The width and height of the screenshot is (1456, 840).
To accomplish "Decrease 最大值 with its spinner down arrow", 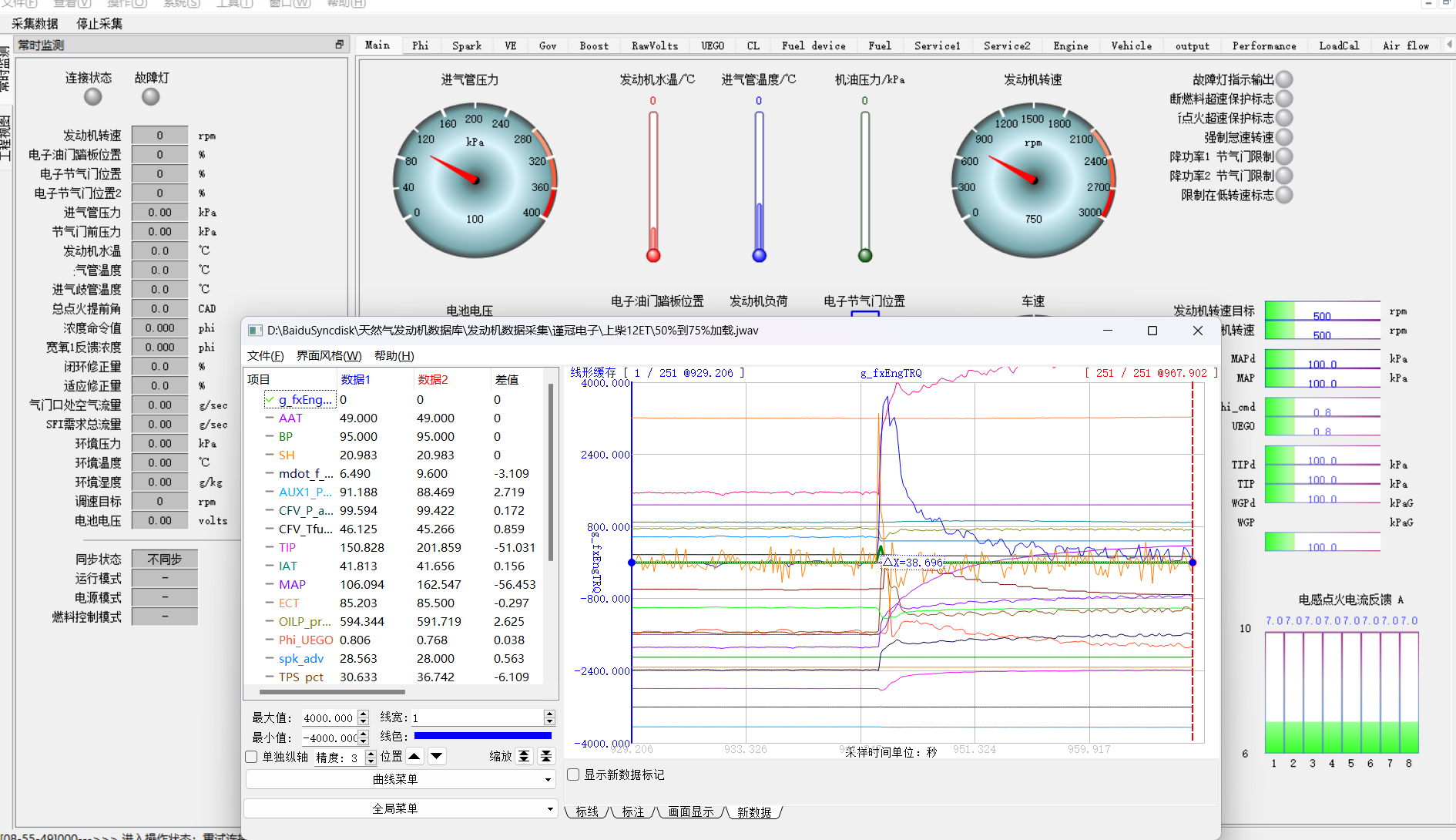I will pos(364,721).
